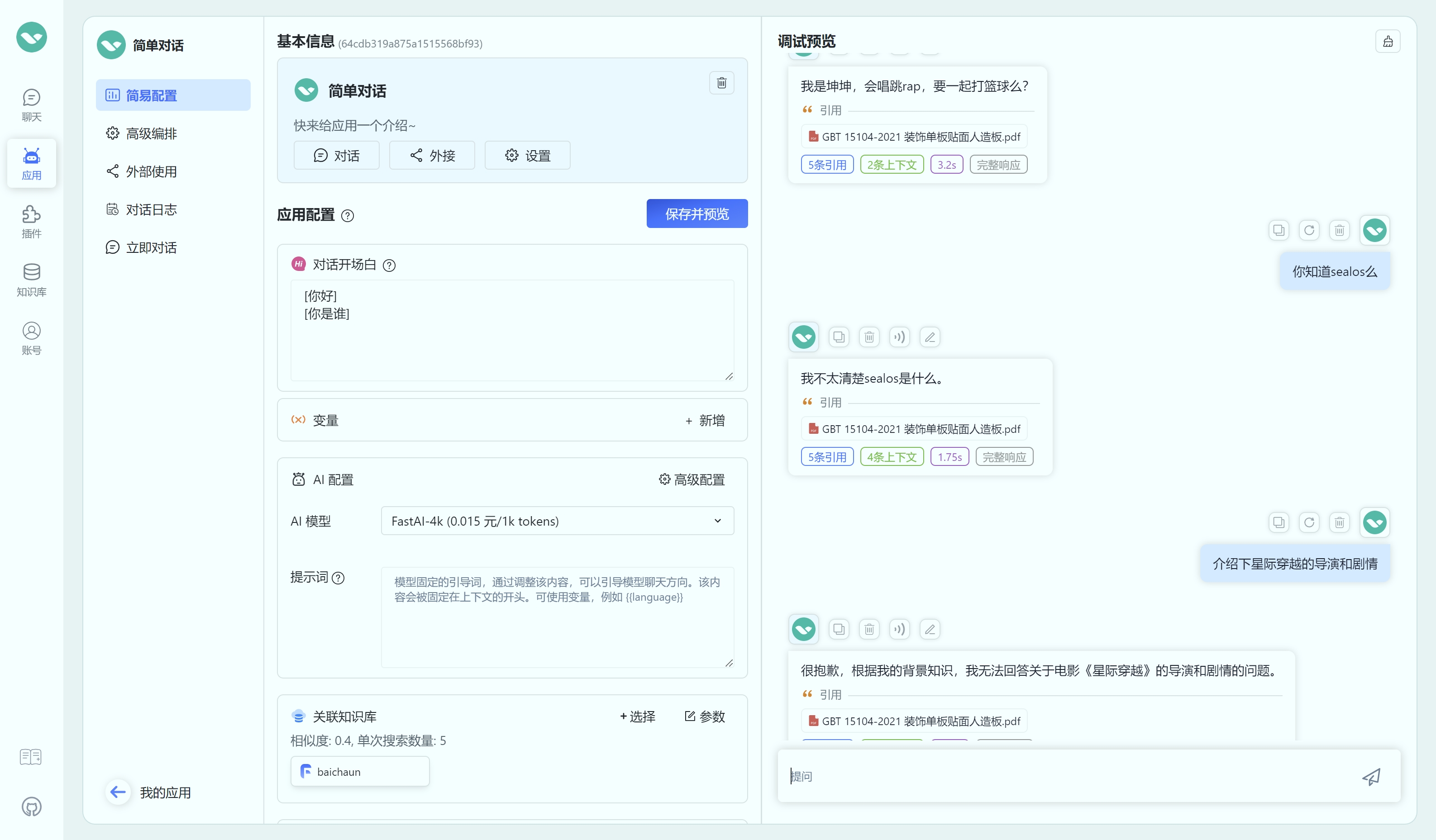The height and width of the screenshot is (840, 1436).
Task: Click help icon next to 对话开场白
Action: tap(389, 266)
